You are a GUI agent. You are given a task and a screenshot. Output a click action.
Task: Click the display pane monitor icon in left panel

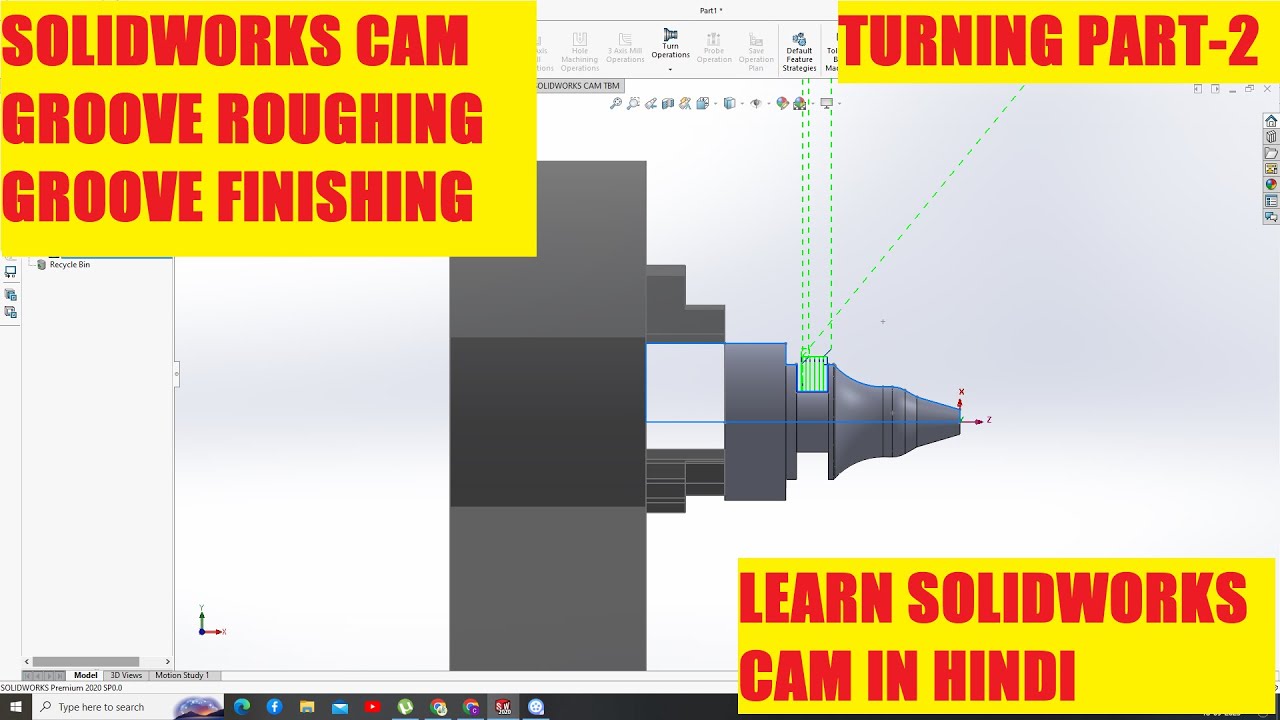[10, 272]
